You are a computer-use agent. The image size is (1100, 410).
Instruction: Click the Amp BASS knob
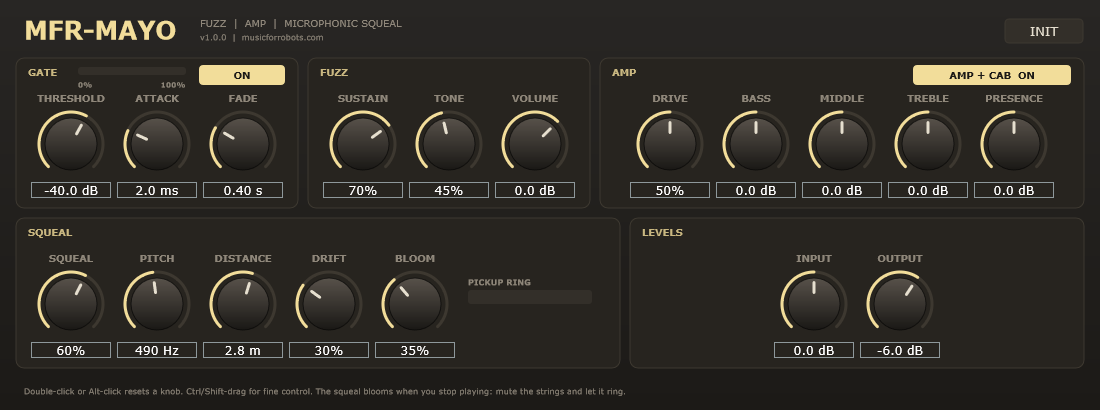click(x=756, y=143)
